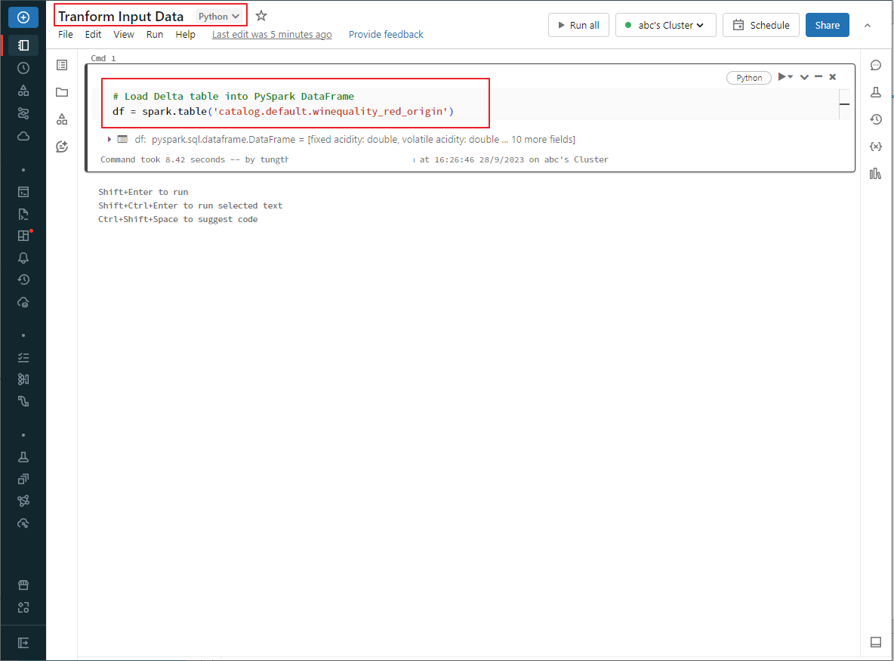The image size is (894, 661).
Task: Open Last edit was 5 minutes ago link
Action: (x=272, y=34)
